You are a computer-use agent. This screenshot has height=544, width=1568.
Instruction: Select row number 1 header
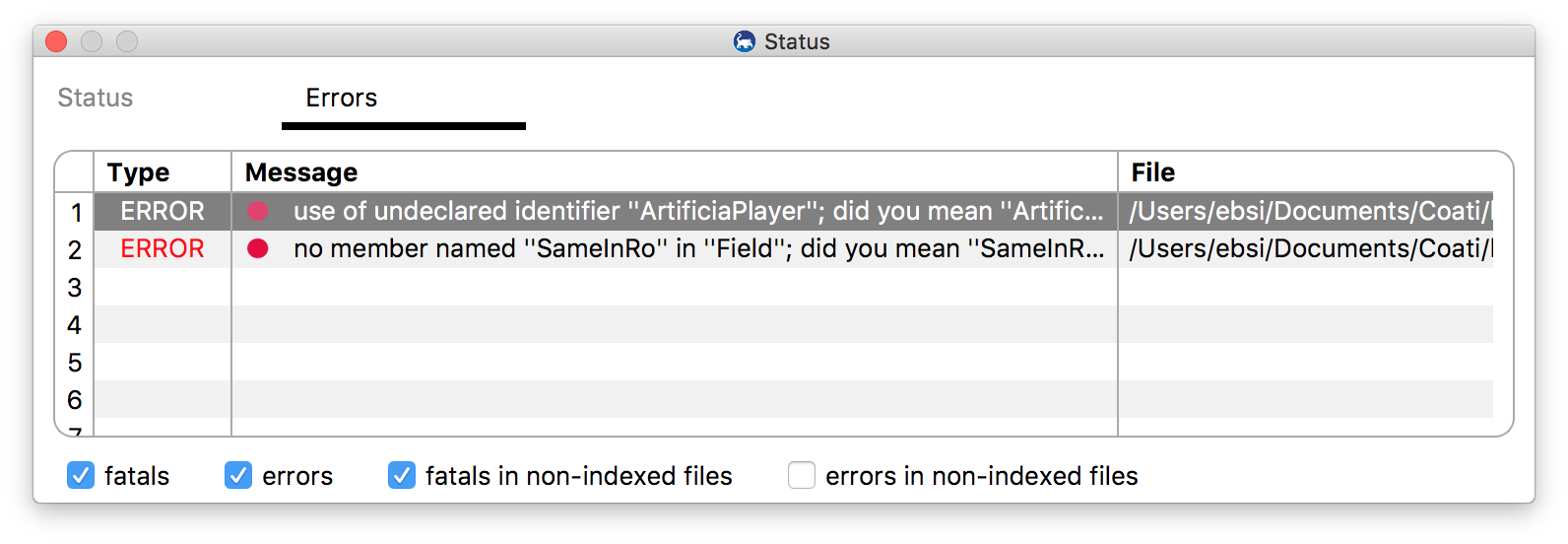(75, 212)
